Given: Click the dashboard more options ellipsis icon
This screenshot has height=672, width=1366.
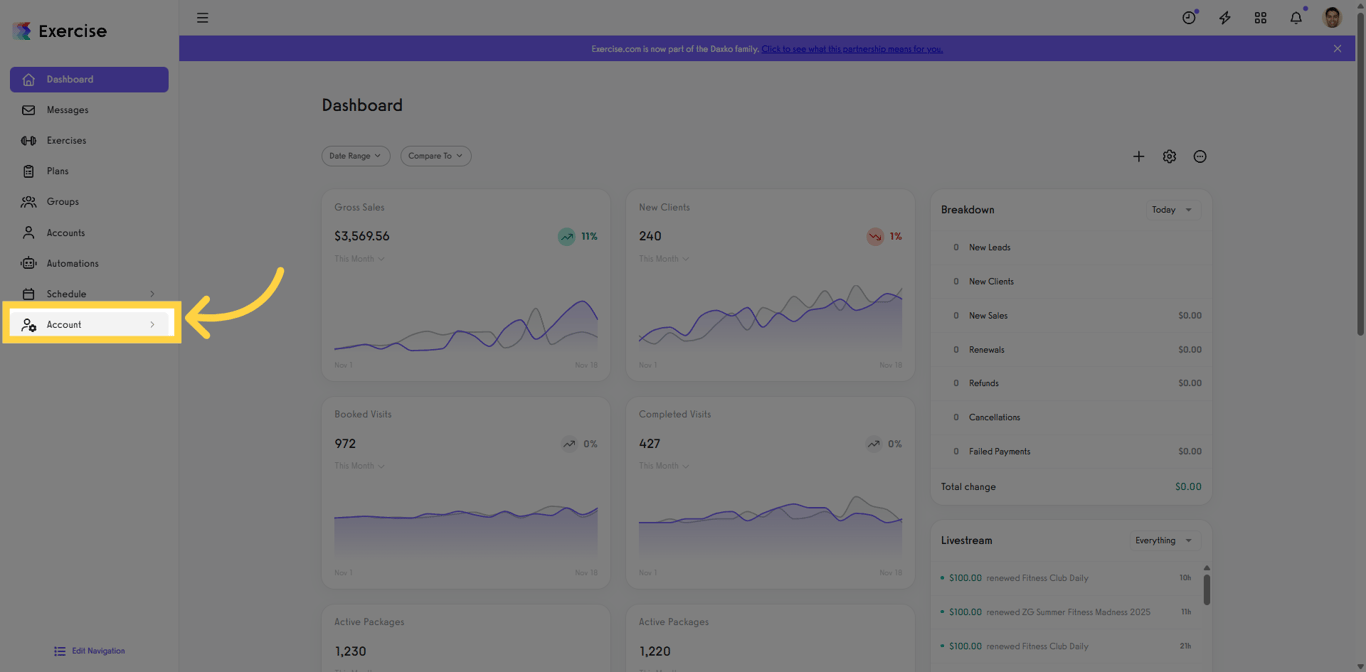Looking at the screenshot, I should [1200, 156].
